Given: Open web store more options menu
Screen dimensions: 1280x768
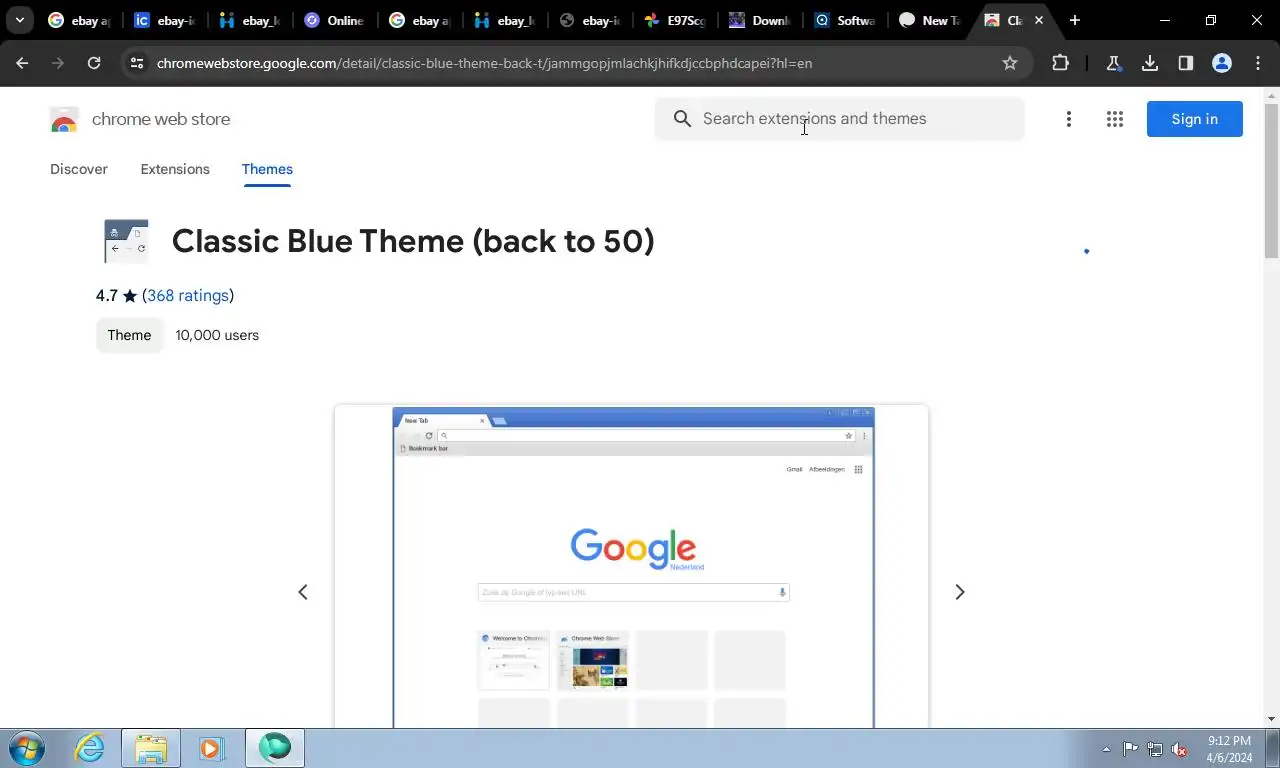Looking at the screenshot, I should click(1069, 119).
